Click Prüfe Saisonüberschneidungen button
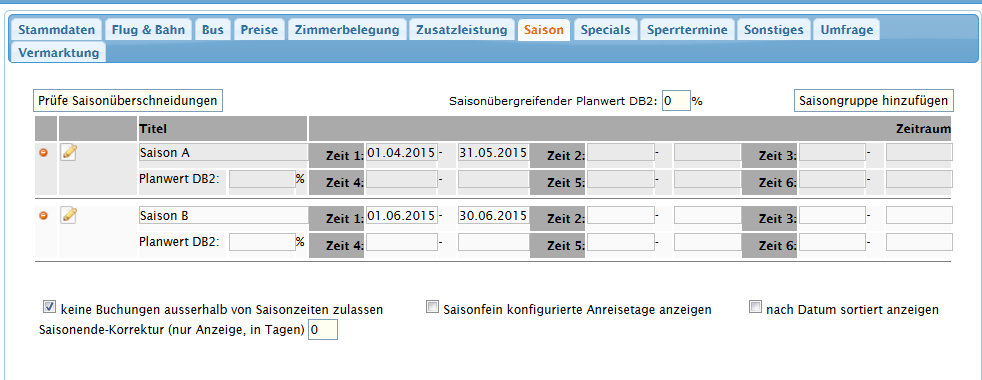The height and width of the screenshot is (380, 982). [x=128, y=100]
